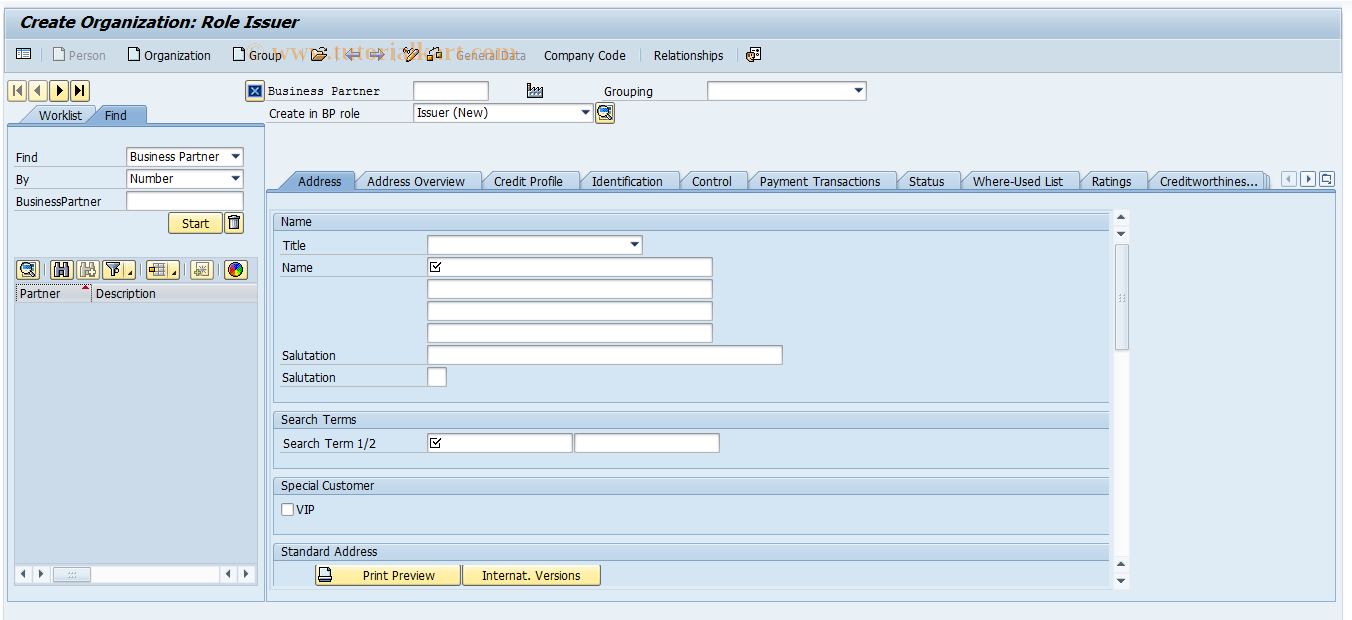This screenshot has width=1352, height=620.
Task: Open the Status tab
Action: point(927,181)
